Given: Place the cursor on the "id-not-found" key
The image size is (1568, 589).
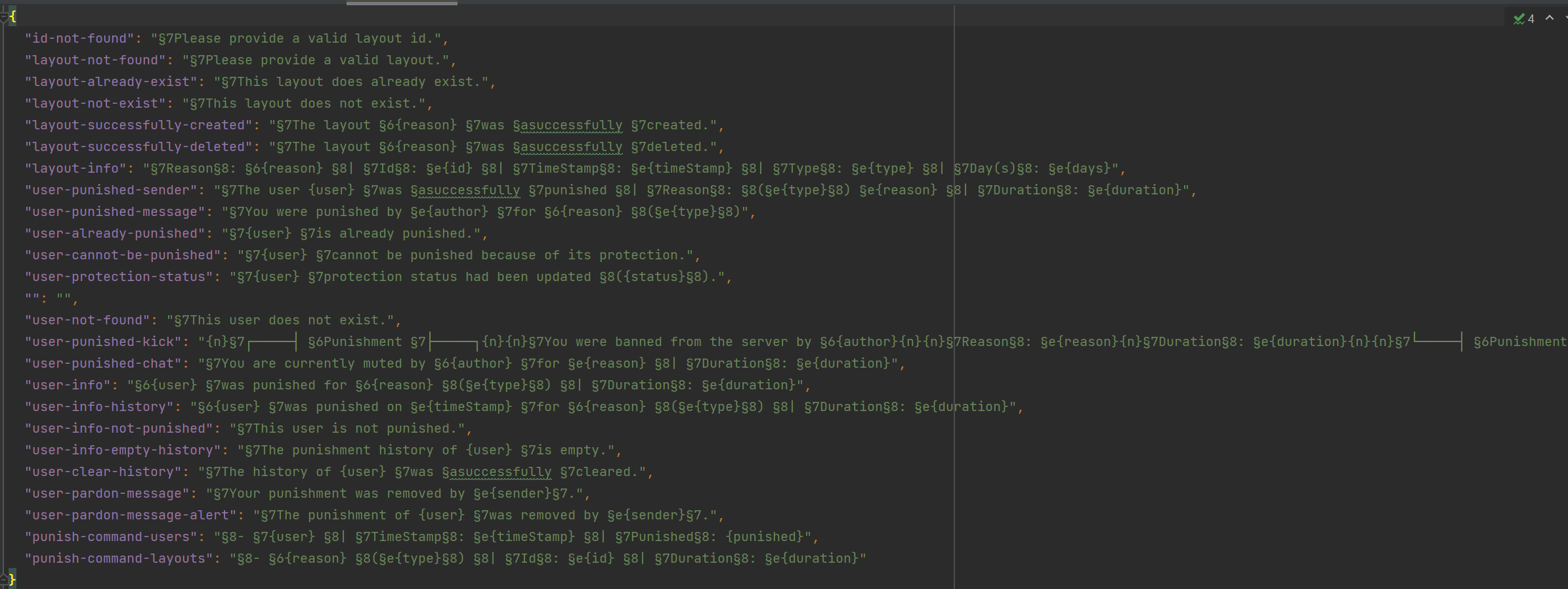Looking at the screenshot, I should click(79, 39).
